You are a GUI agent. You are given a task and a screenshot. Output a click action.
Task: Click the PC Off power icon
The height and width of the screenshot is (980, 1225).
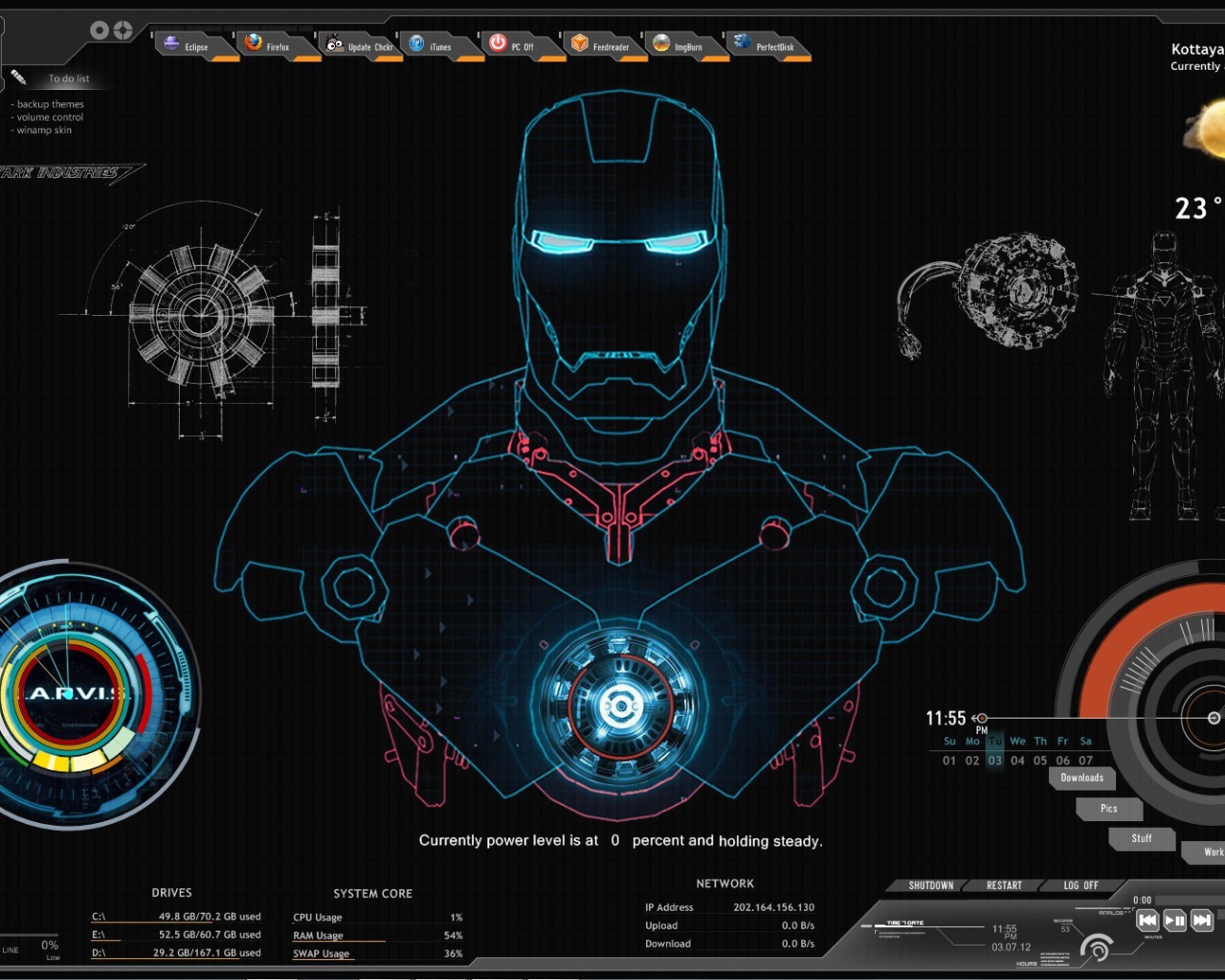[x=498, y=43]
